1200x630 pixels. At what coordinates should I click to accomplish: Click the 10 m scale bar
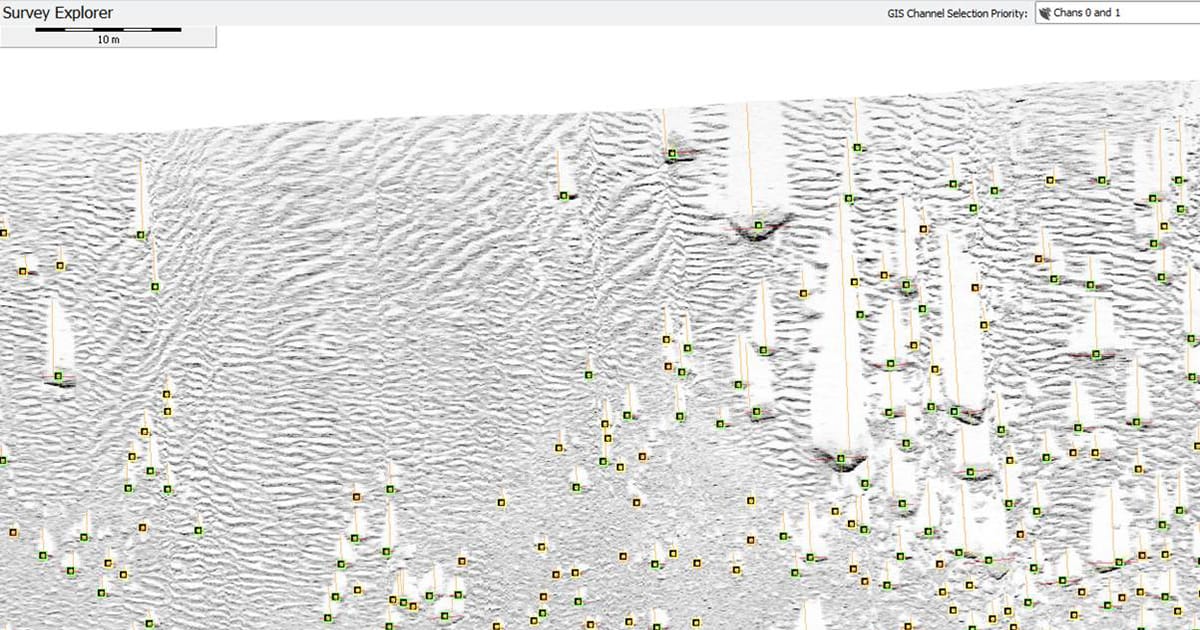click(108, 30)
